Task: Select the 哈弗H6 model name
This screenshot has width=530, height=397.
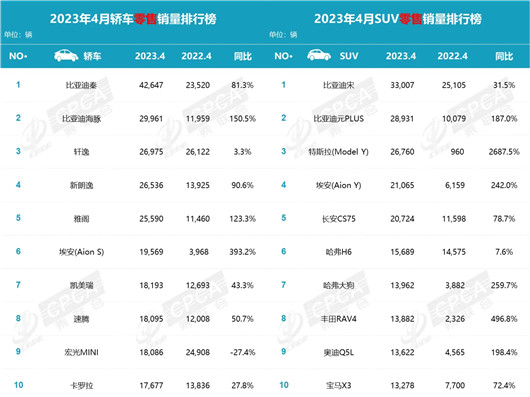Action: point(338,252)
